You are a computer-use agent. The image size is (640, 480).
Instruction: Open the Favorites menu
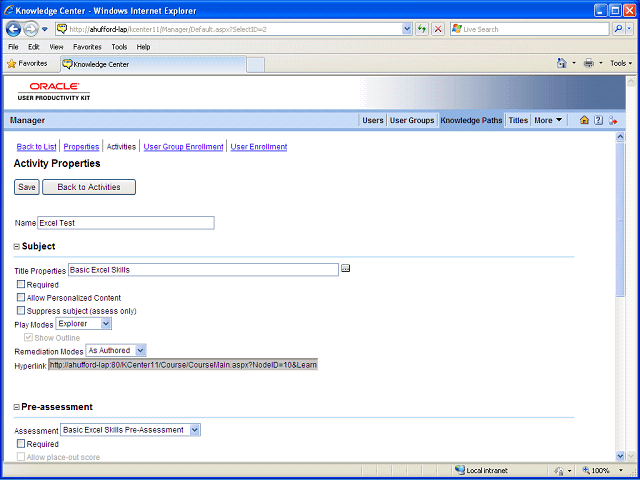(x=87, y=47)
